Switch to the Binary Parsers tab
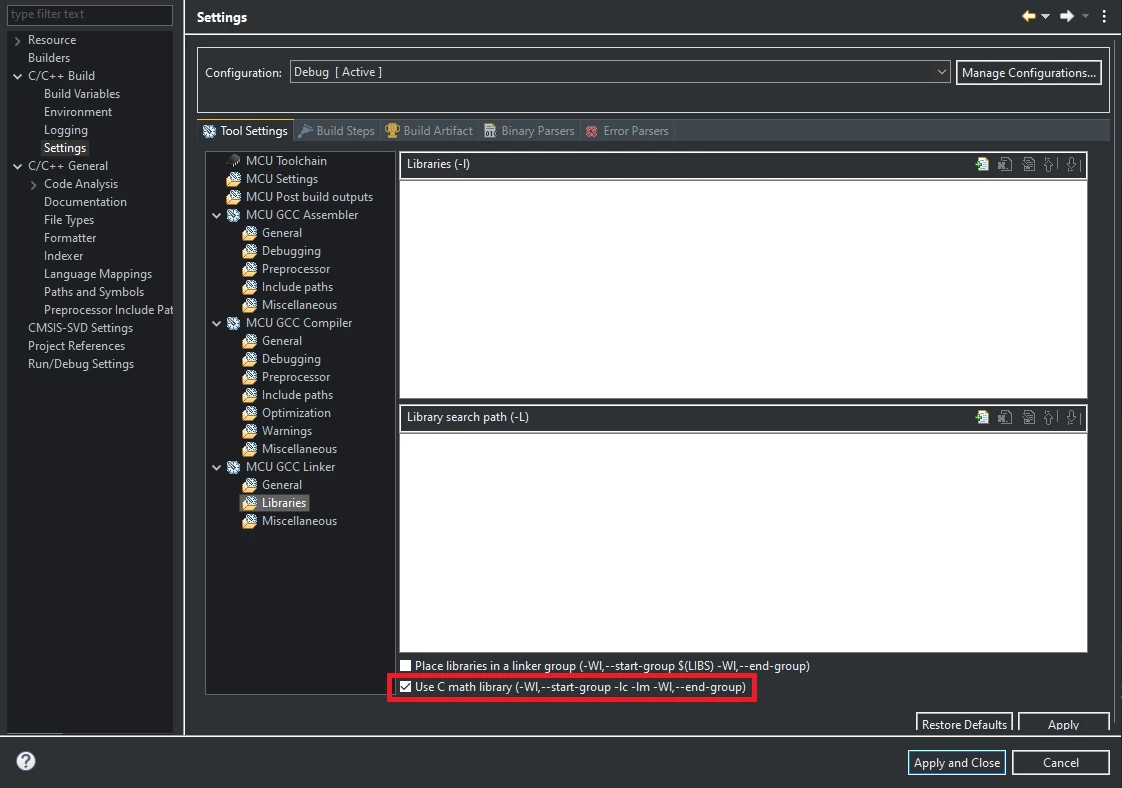 [530, 131]
